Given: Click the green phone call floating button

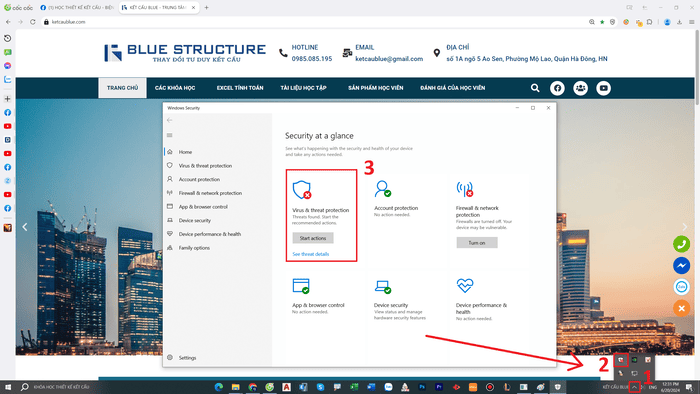Looking at the screenshot, I should click(682, 244).
